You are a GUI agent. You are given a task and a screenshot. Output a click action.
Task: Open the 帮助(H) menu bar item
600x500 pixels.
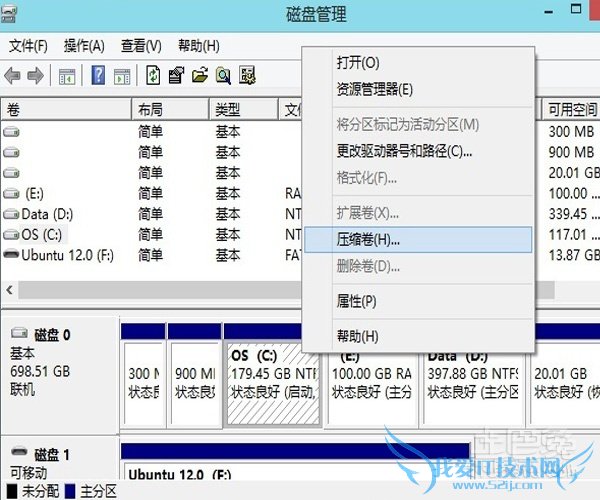(199, 46)
